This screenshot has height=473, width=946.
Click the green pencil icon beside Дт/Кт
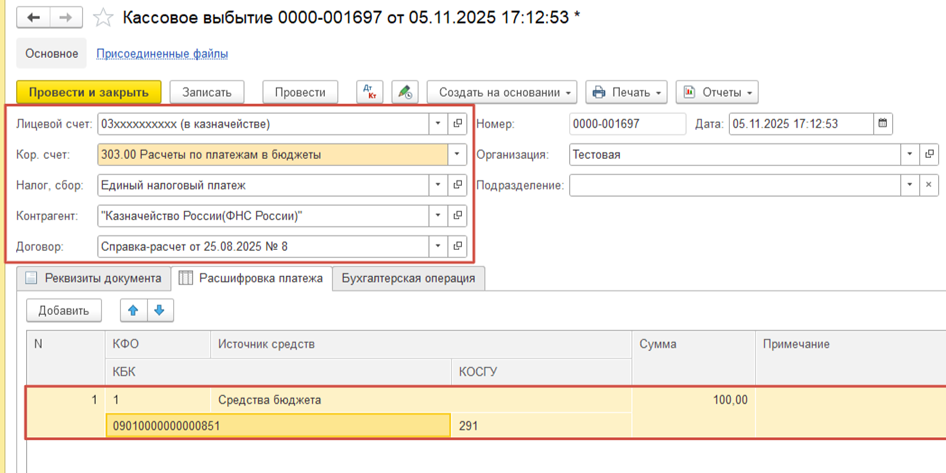point(405,92)
